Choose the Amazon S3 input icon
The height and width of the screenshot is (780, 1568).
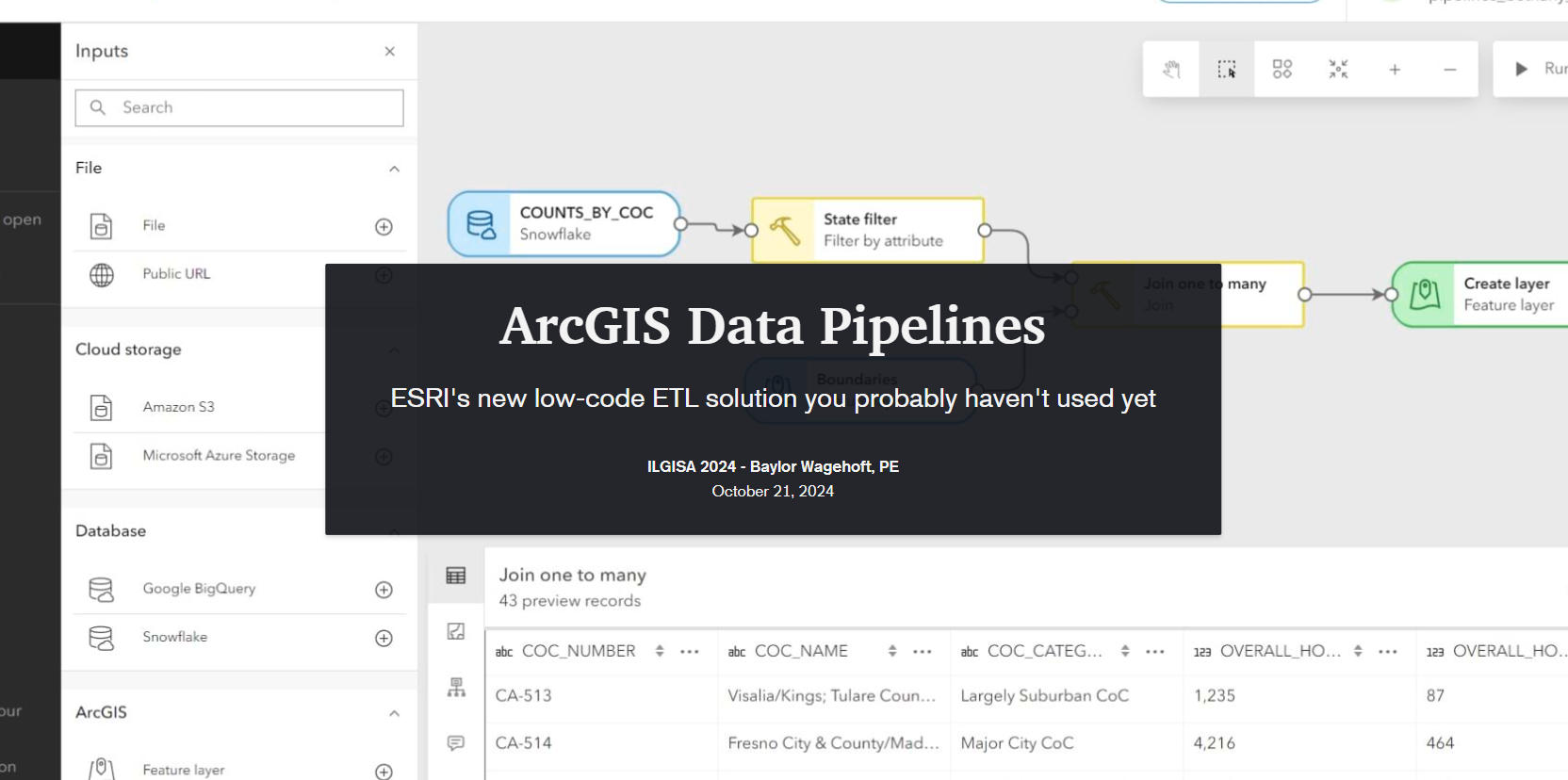point(101,407)
